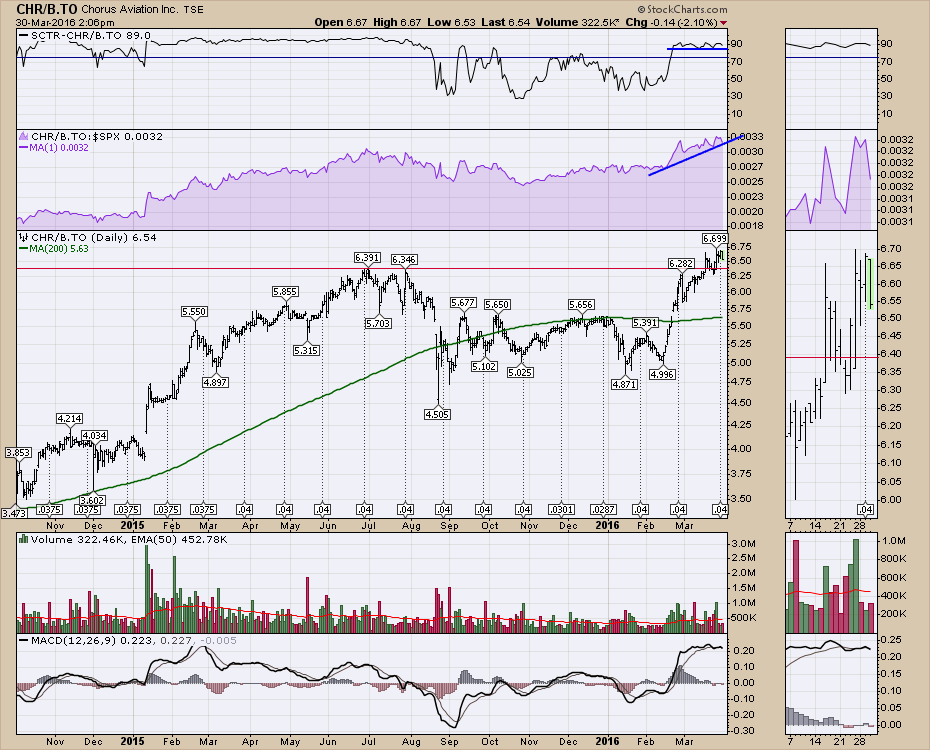This screenshot has width=930, height=750.
Task: Click the 5.550 price peak label
Action: click(x=195, y=312)
